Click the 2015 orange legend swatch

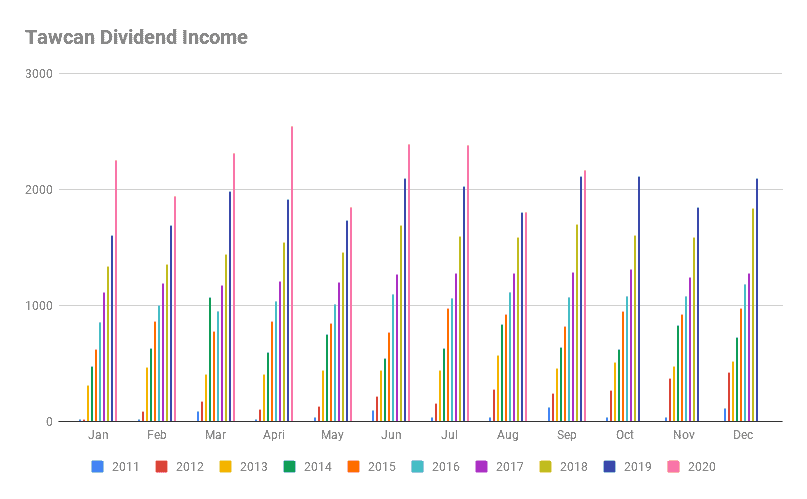pos(353,467)
